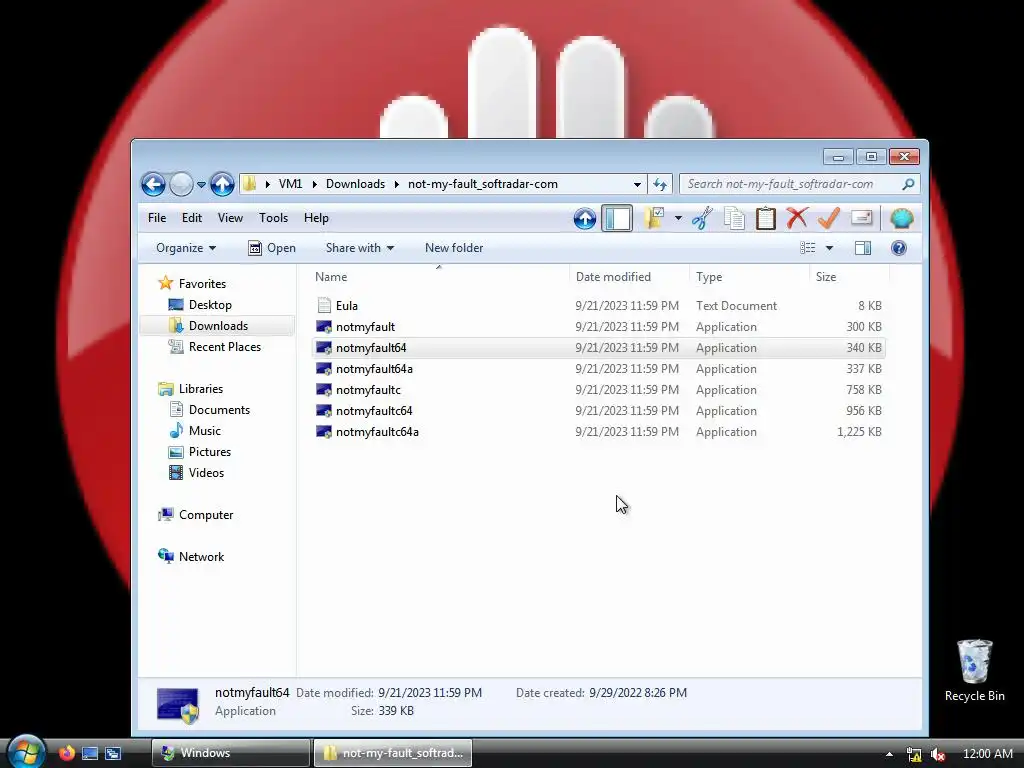Click the red X Delete icon

coord(797,218)
